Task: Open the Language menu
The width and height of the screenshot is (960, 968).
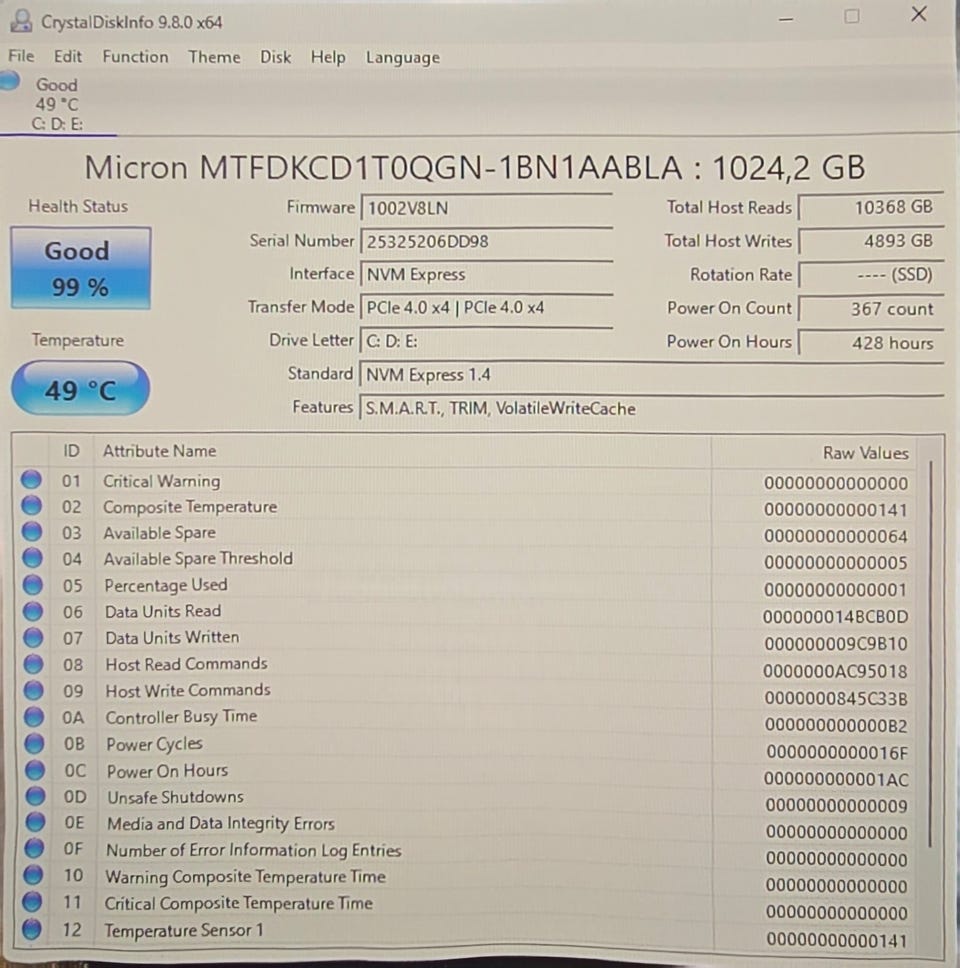Action: (x=403, y=58)
